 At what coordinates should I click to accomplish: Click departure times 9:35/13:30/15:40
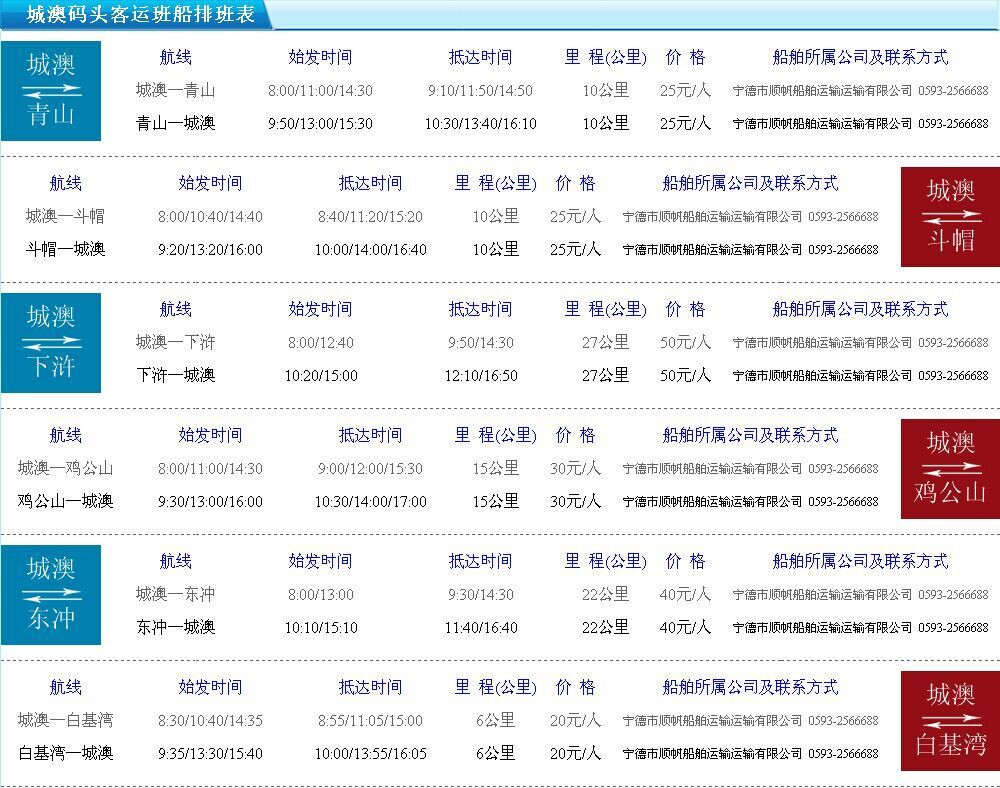(210, 753)
